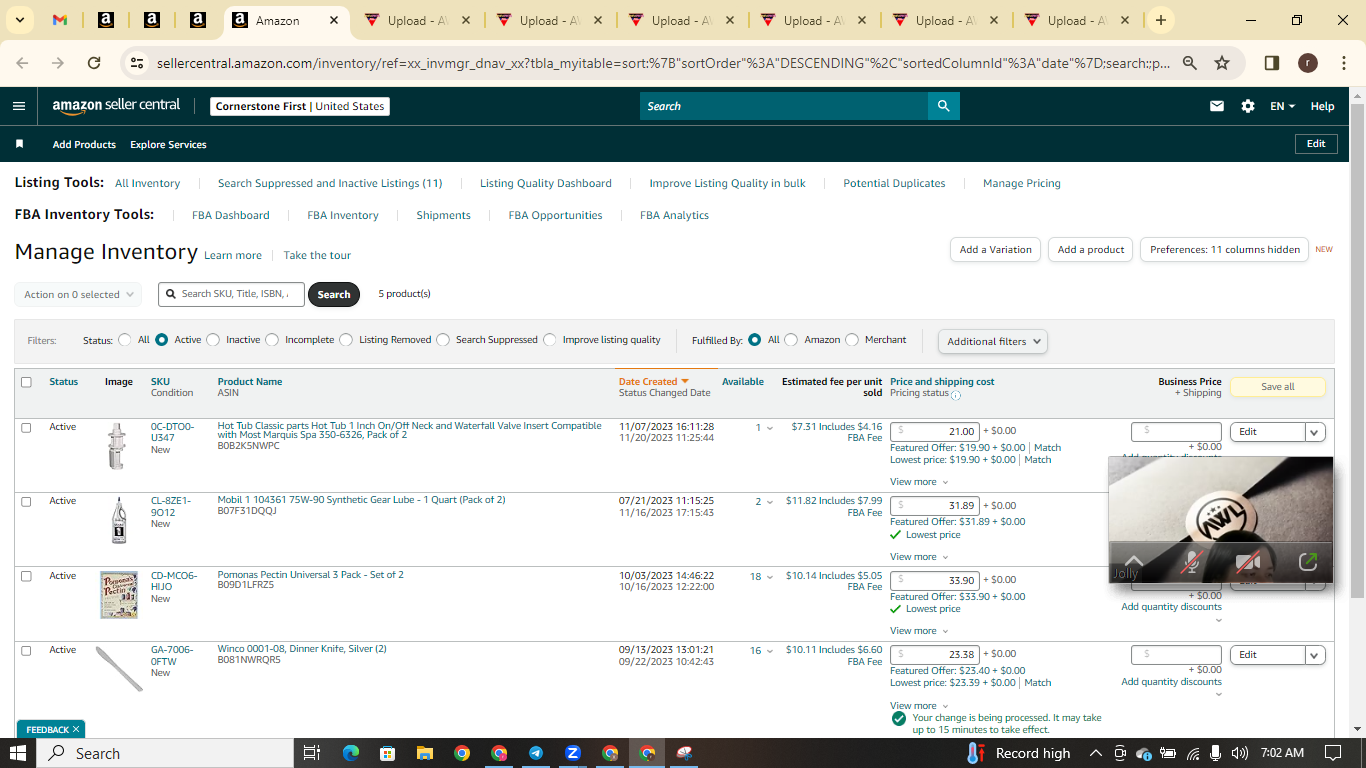Viewport: 1366px width, 768px height.
Task: Click the green exit-minimized-view icon in overlay
Action: 1307,562
